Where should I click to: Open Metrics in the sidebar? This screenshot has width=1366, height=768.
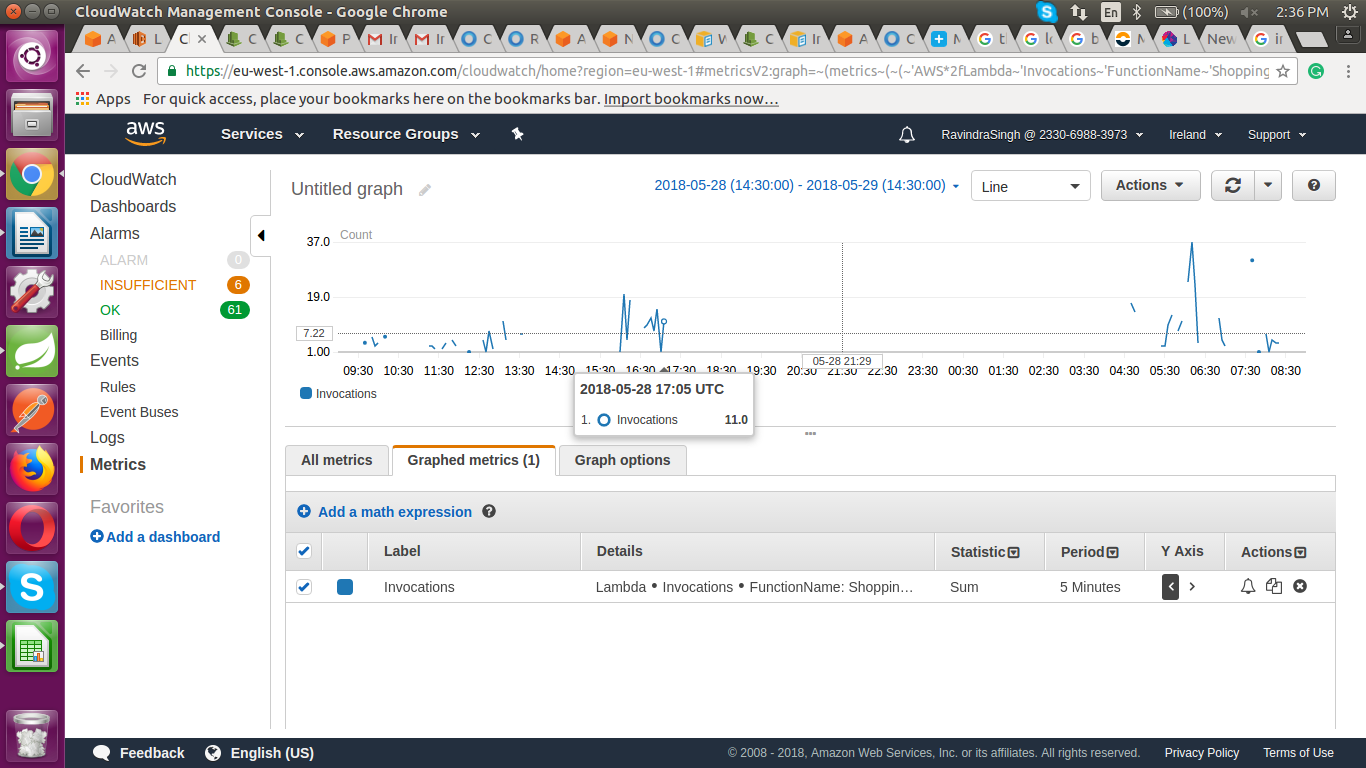coord(118,464)
